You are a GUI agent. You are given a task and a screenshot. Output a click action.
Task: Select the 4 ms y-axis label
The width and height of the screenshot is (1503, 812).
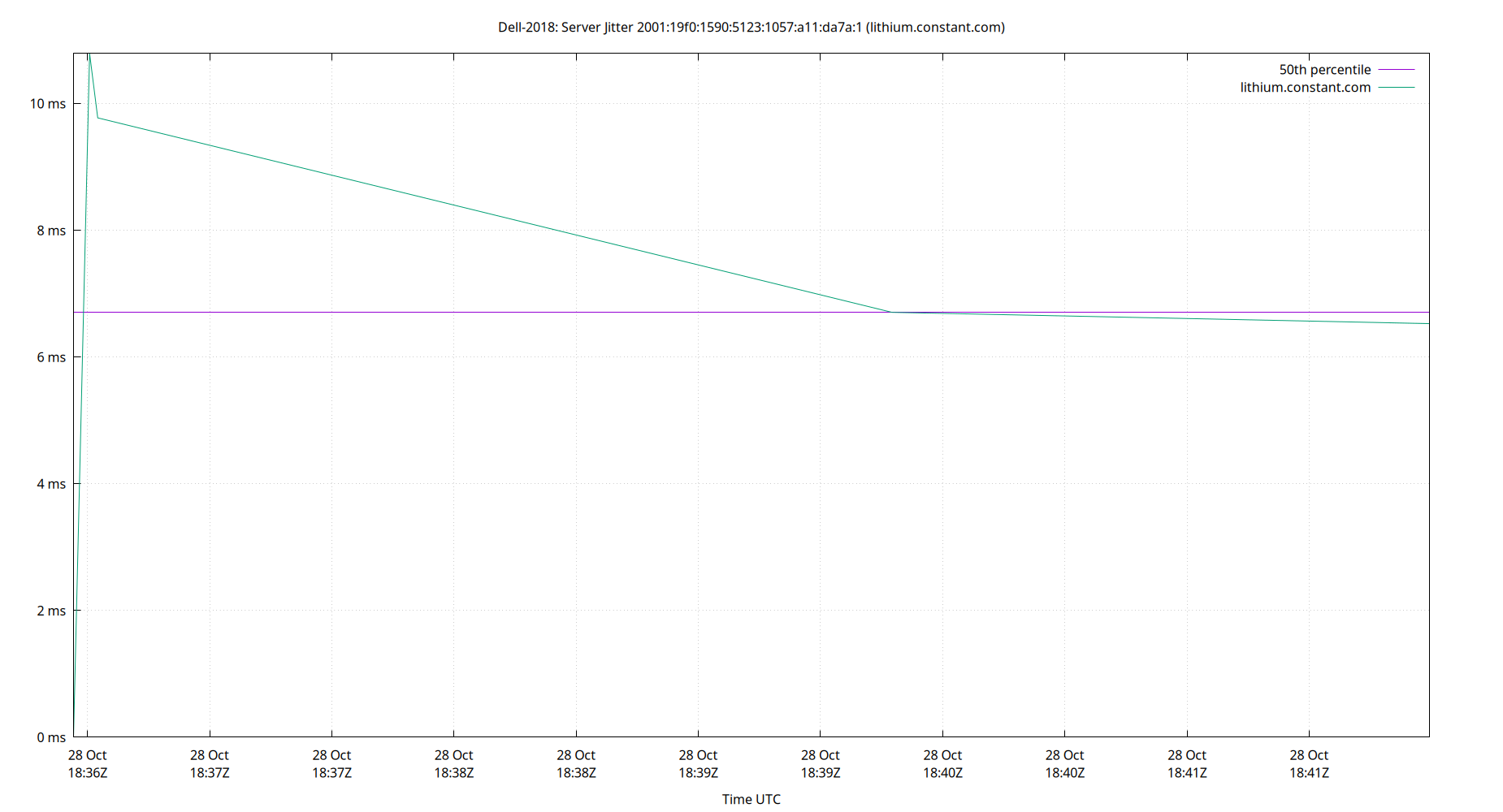tap(50, 483)
